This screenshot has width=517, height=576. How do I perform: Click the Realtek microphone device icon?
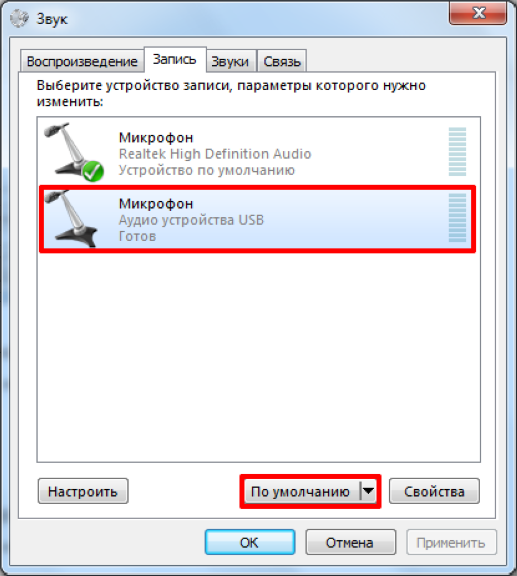73,152
